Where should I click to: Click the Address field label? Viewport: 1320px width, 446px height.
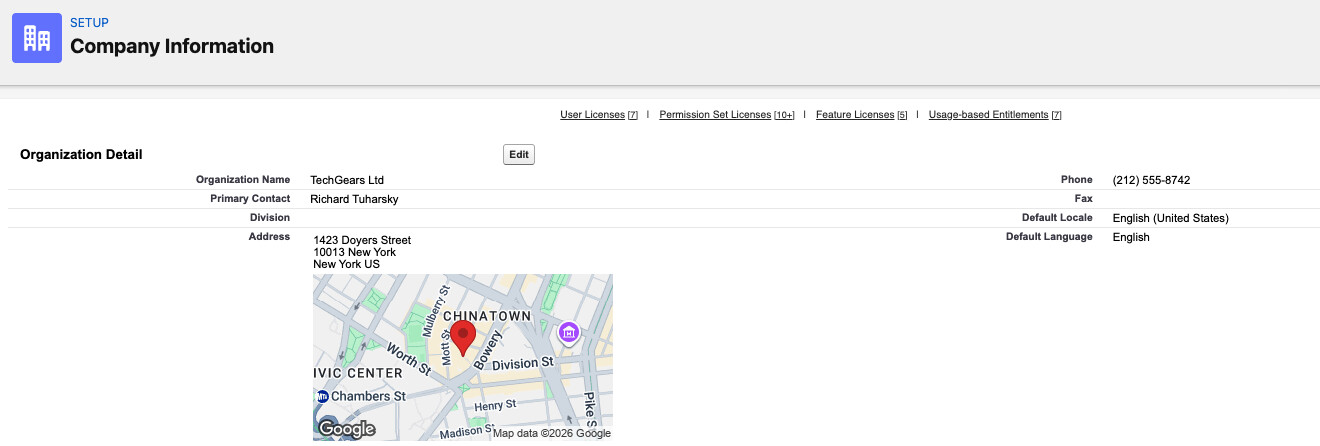point(269,237)
